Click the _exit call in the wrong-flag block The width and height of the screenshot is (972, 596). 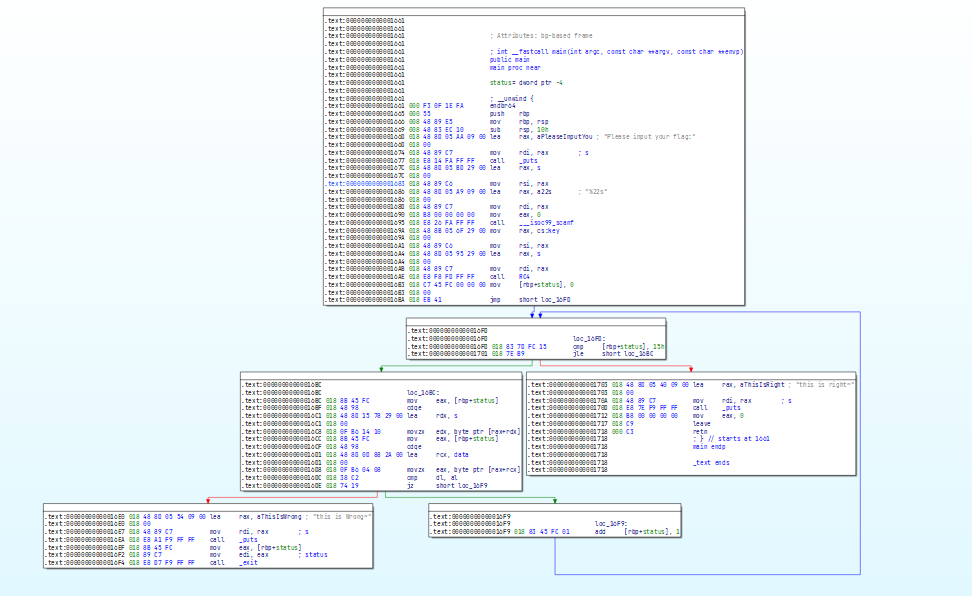247,563
